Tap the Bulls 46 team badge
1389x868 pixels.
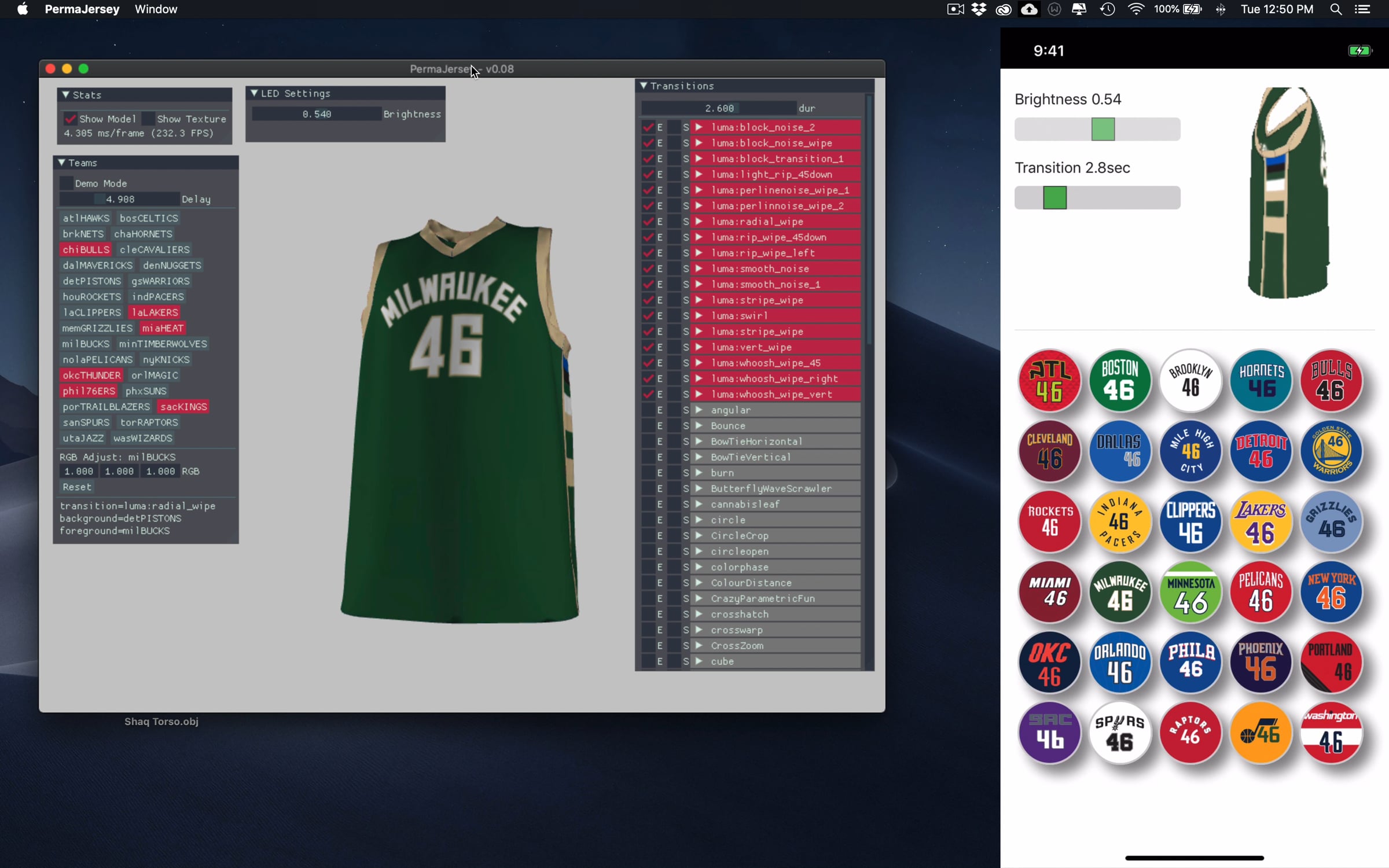[1331, 381]
